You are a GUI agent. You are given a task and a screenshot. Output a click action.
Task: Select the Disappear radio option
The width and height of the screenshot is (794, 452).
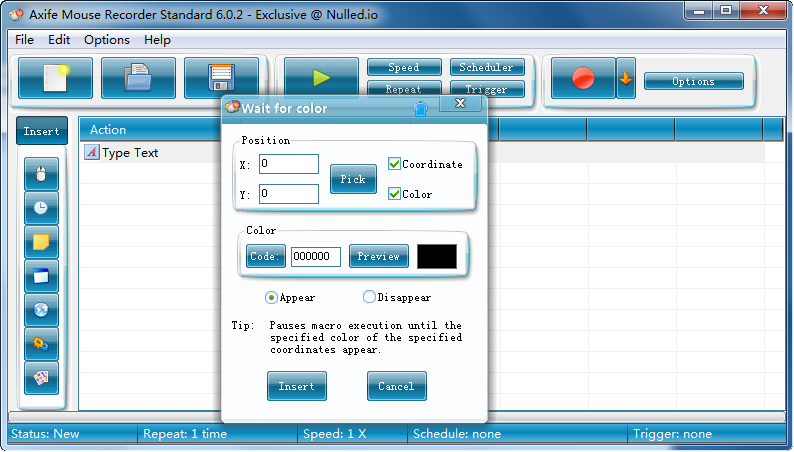(x=370, y=297)
